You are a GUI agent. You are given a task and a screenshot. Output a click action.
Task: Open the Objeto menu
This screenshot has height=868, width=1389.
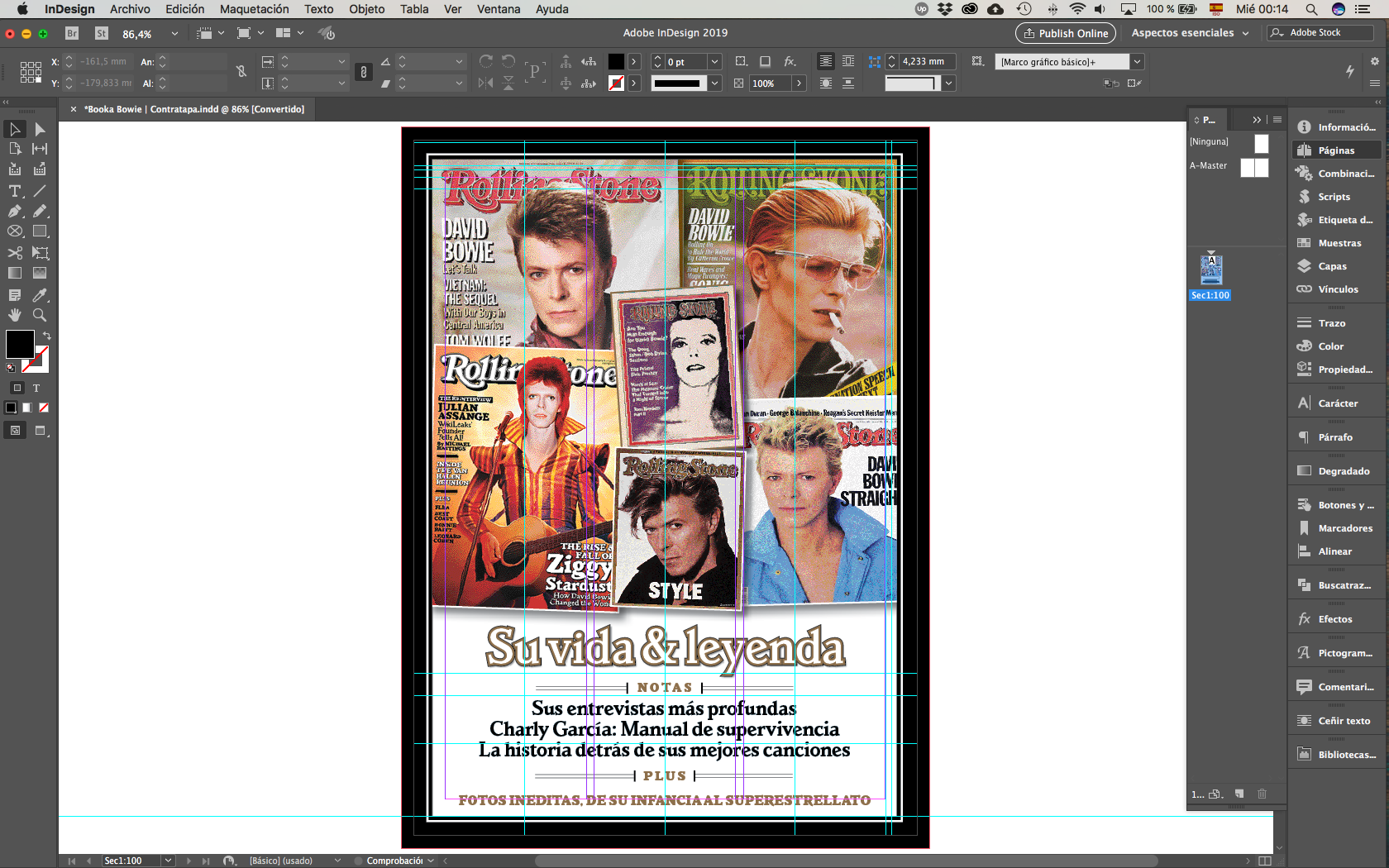click(366, 9)
